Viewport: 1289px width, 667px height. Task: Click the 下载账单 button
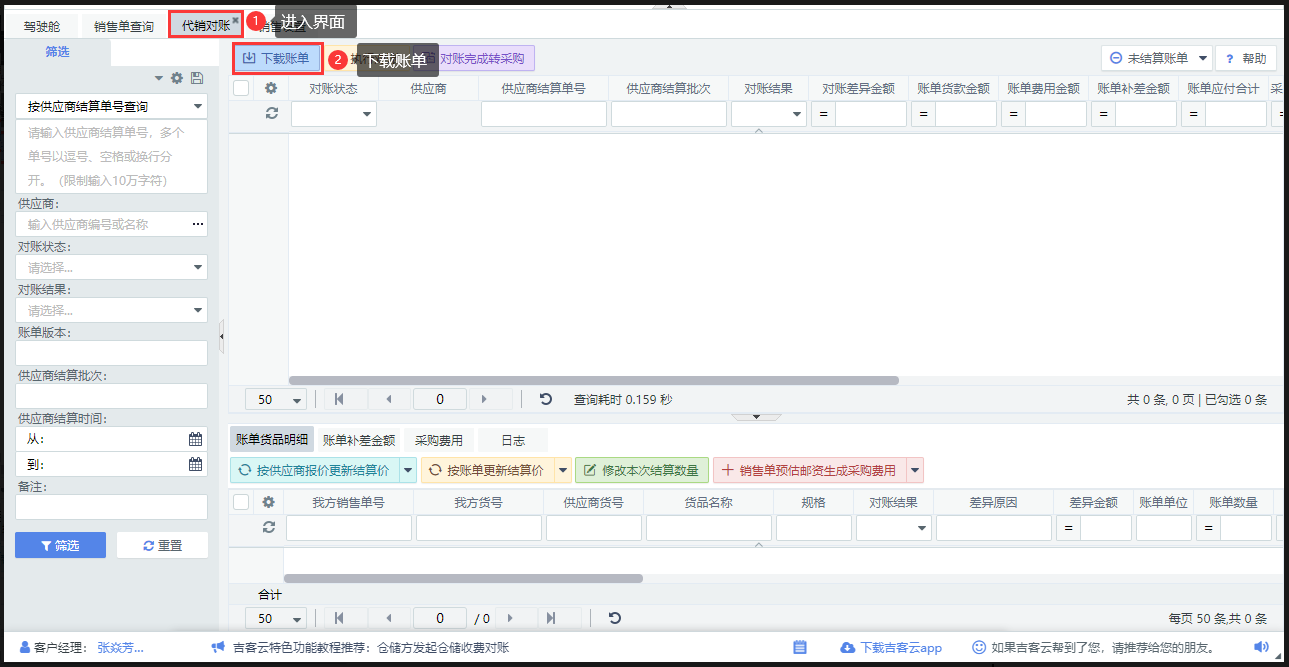(277, 58)
